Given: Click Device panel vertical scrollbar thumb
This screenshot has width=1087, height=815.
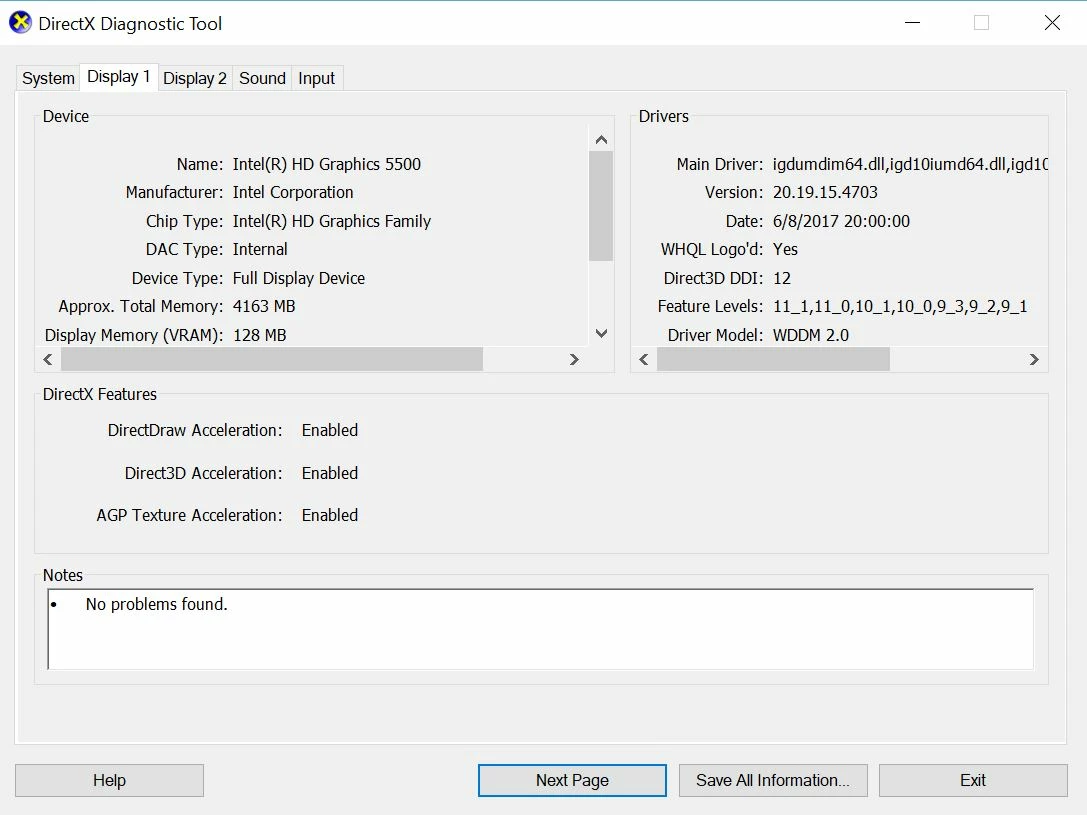Looking at the screenshot, I should pos(601,206).
